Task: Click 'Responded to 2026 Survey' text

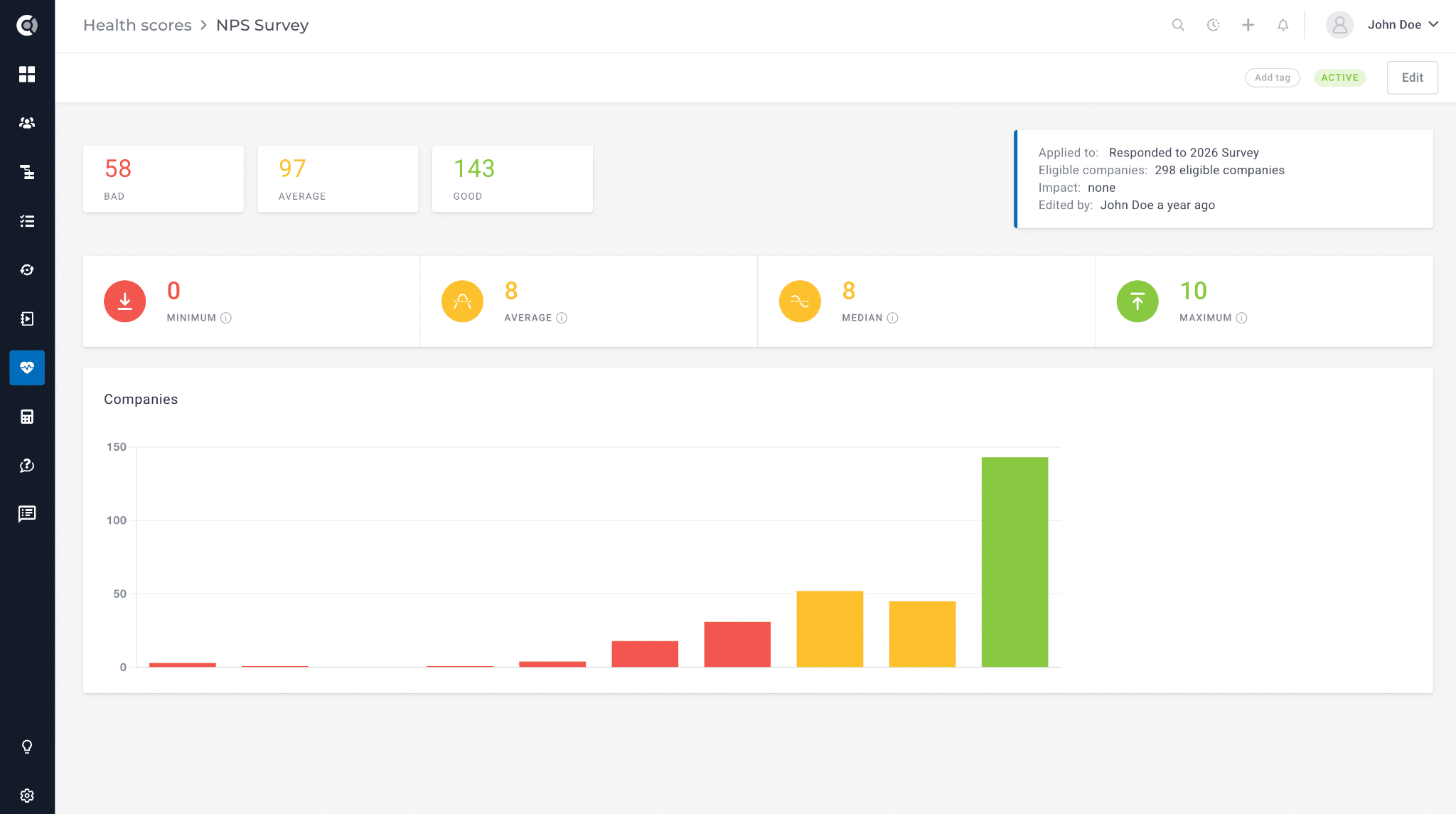Action: coord(1184,152)
